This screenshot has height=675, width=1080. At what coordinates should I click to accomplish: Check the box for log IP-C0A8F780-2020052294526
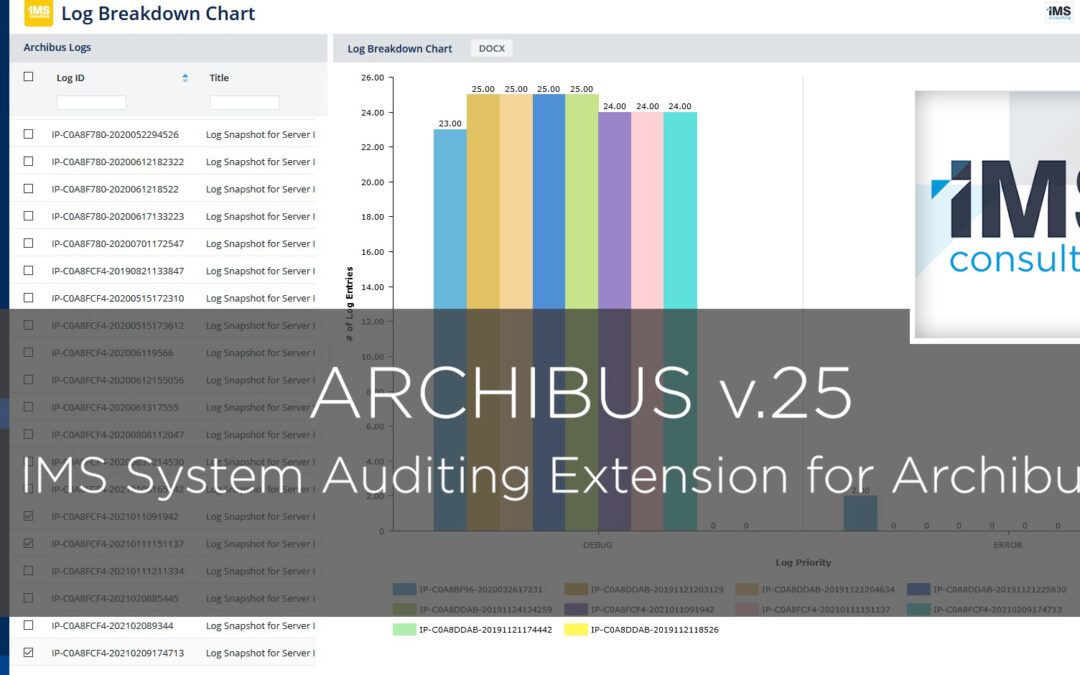tap(28, 134)
